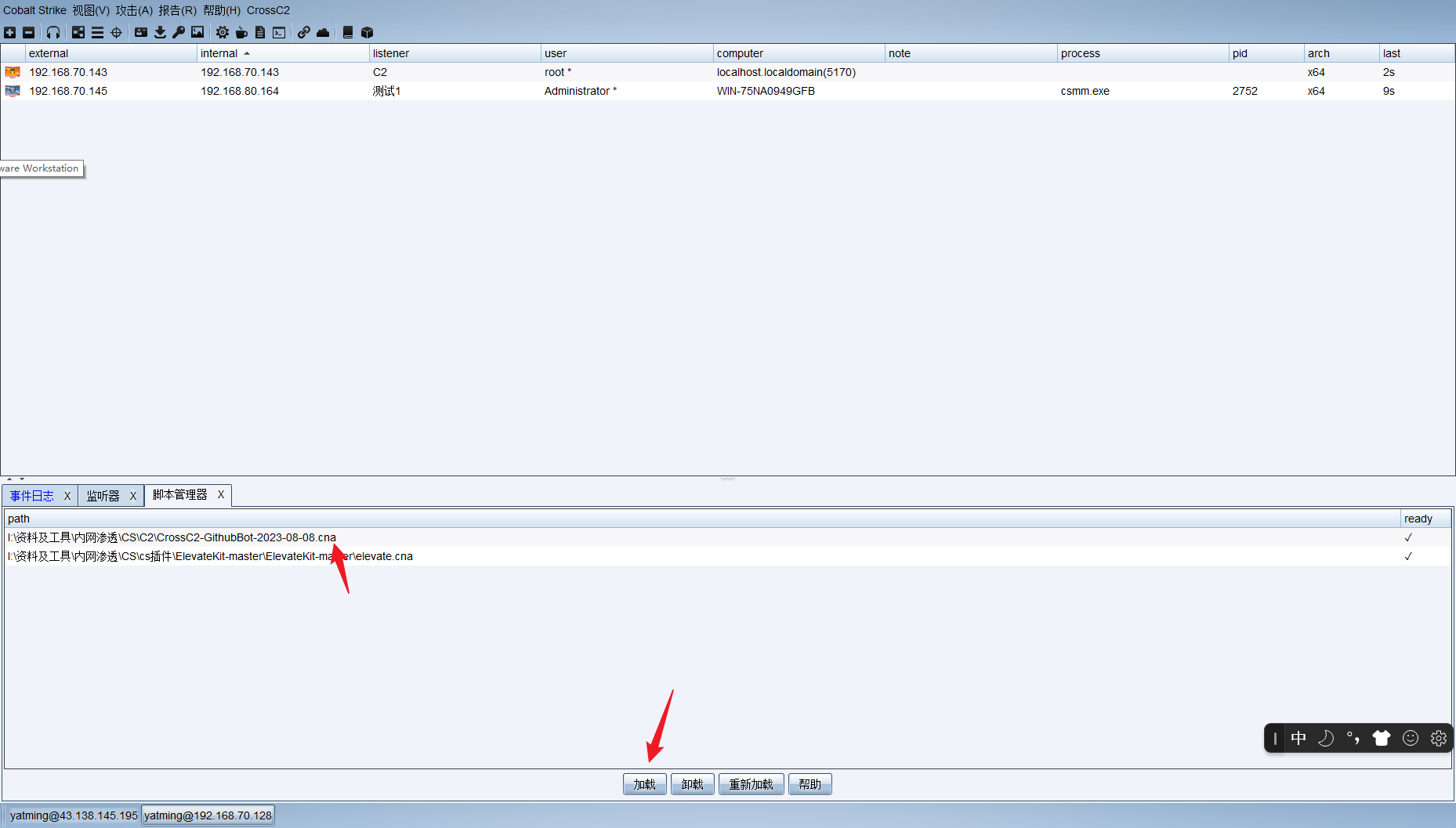Open the emoji panel on IME bar
The width and height of the screenshot is (1456, 828).
click(x=1411, y=738)
